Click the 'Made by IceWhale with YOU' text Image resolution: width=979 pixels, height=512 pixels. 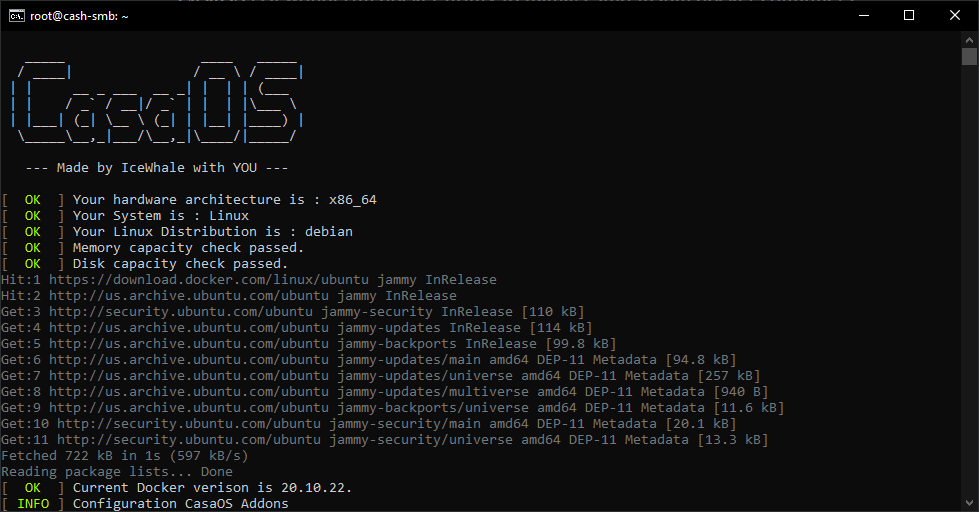coord(157,168)
